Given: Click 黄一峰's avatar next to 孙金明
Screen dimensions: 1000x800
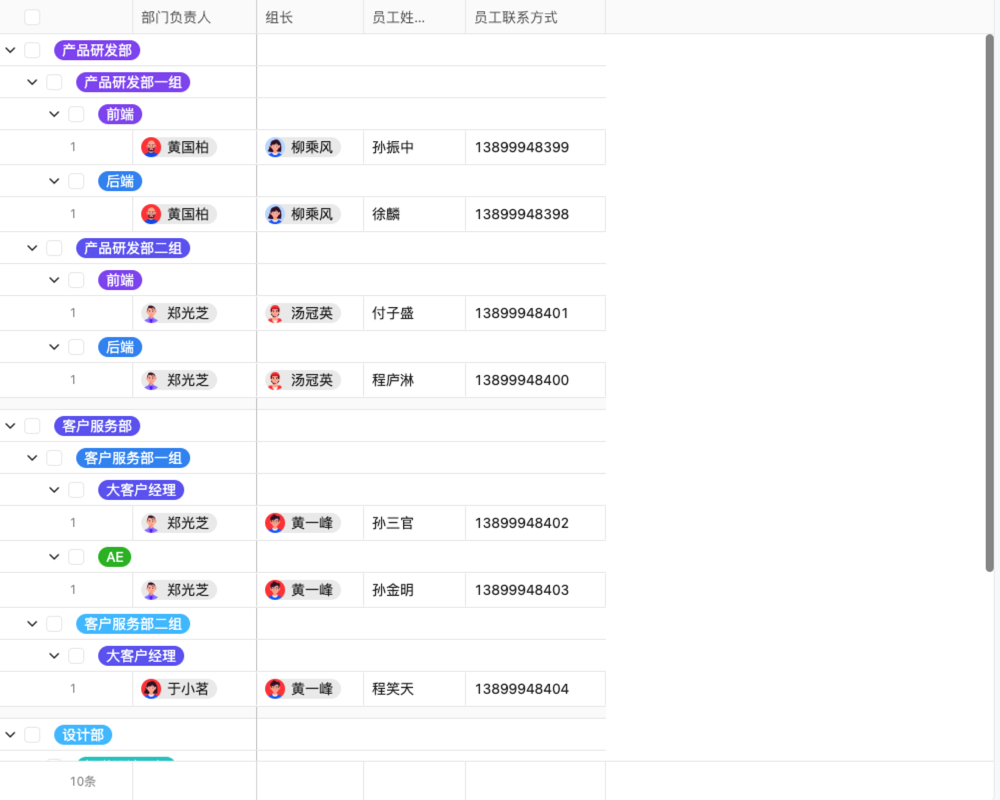Looking at the screenshot, I should (x=274, y=590).
